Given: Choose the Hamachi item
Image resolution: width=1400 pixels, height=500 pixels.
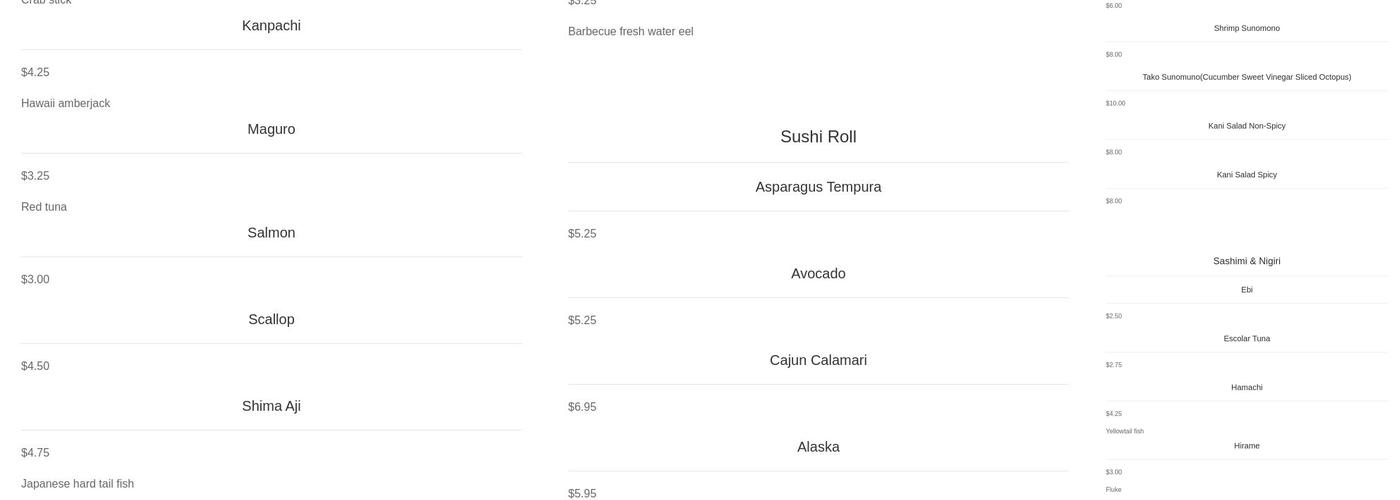Looking at the screenshot, I should pyautogui.click(x=1246, y=388).
